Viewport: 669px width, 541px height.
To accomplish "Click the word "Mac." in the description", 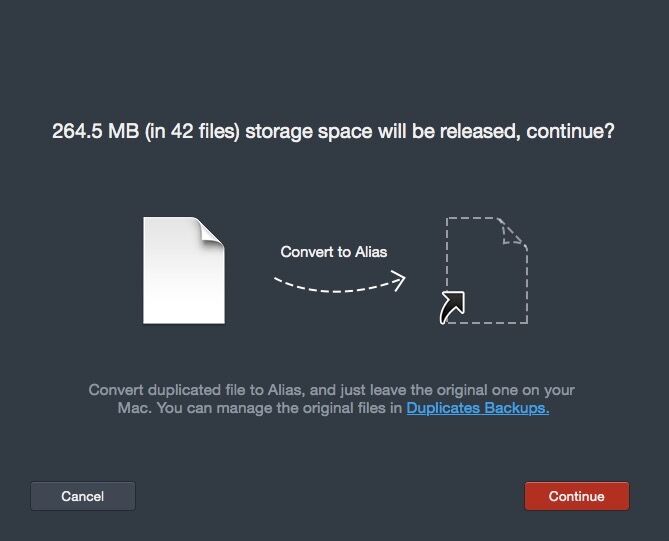I will pos(134,408).
